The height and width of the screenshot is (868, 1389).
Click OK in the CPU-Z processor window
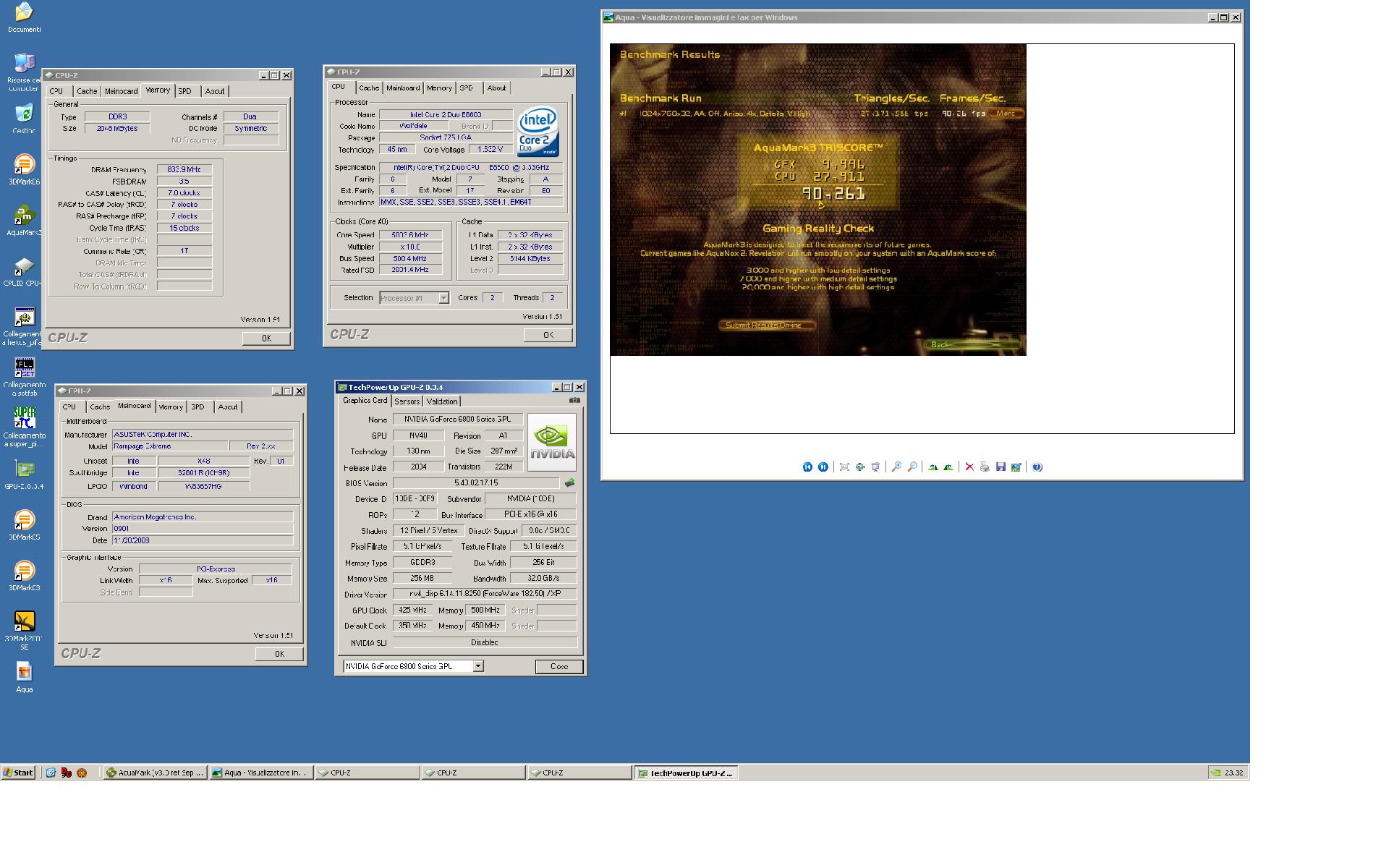548,335
